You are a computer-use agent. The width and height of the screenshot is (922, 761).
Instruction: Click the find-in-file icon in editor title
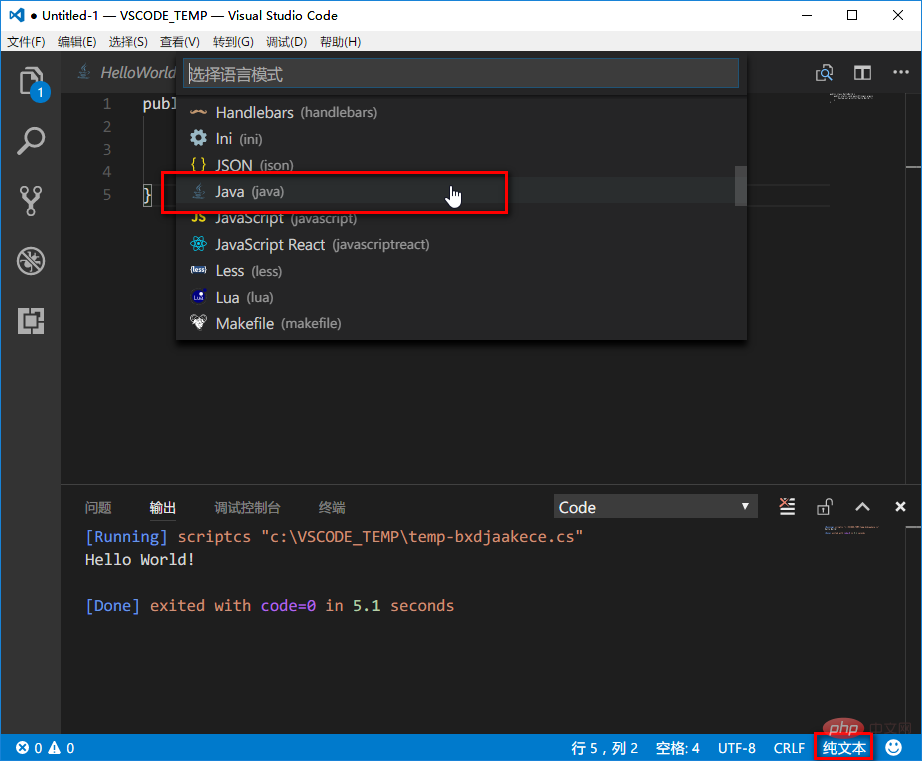(x=822, y=73)
